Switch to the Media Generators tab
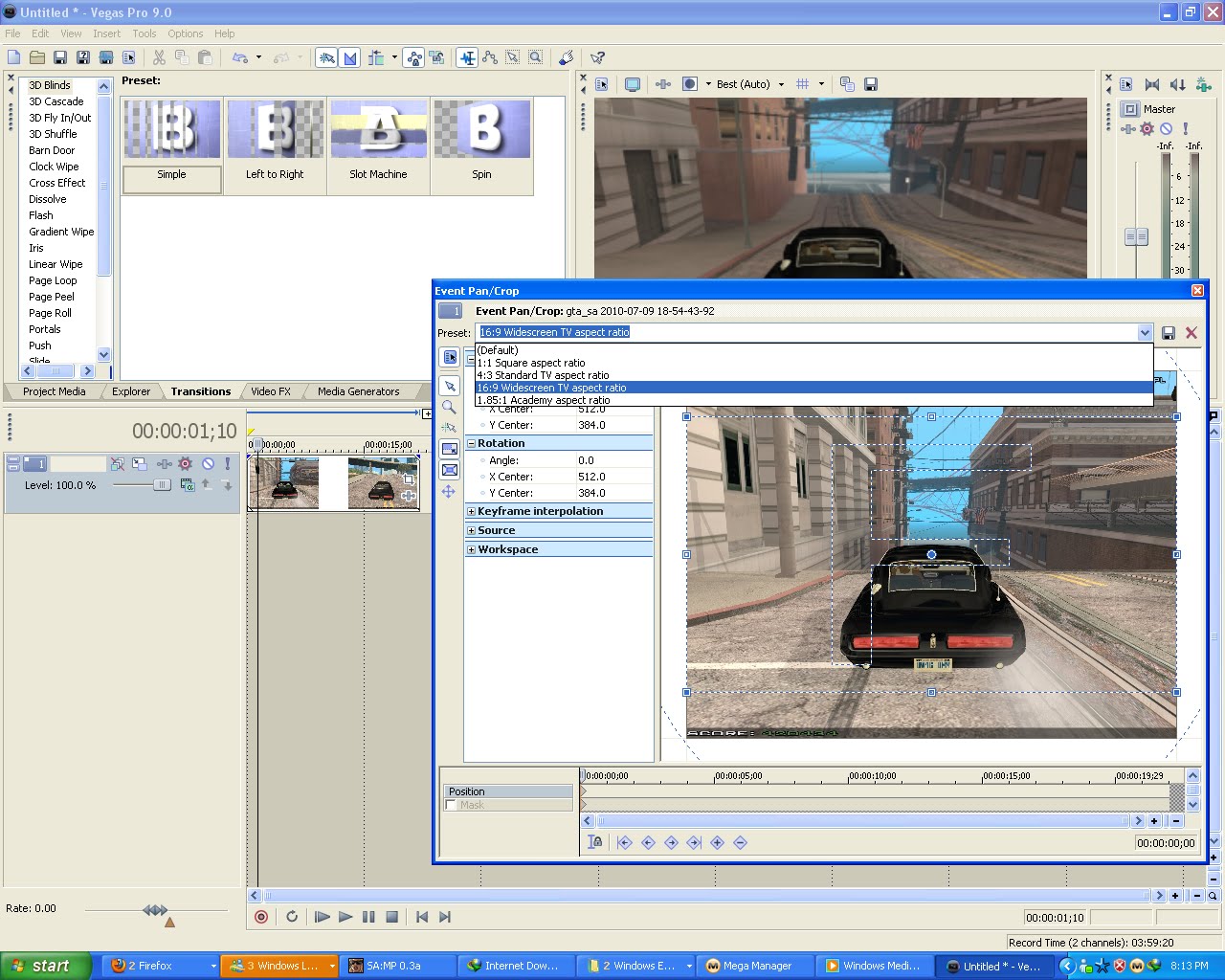 358,391
